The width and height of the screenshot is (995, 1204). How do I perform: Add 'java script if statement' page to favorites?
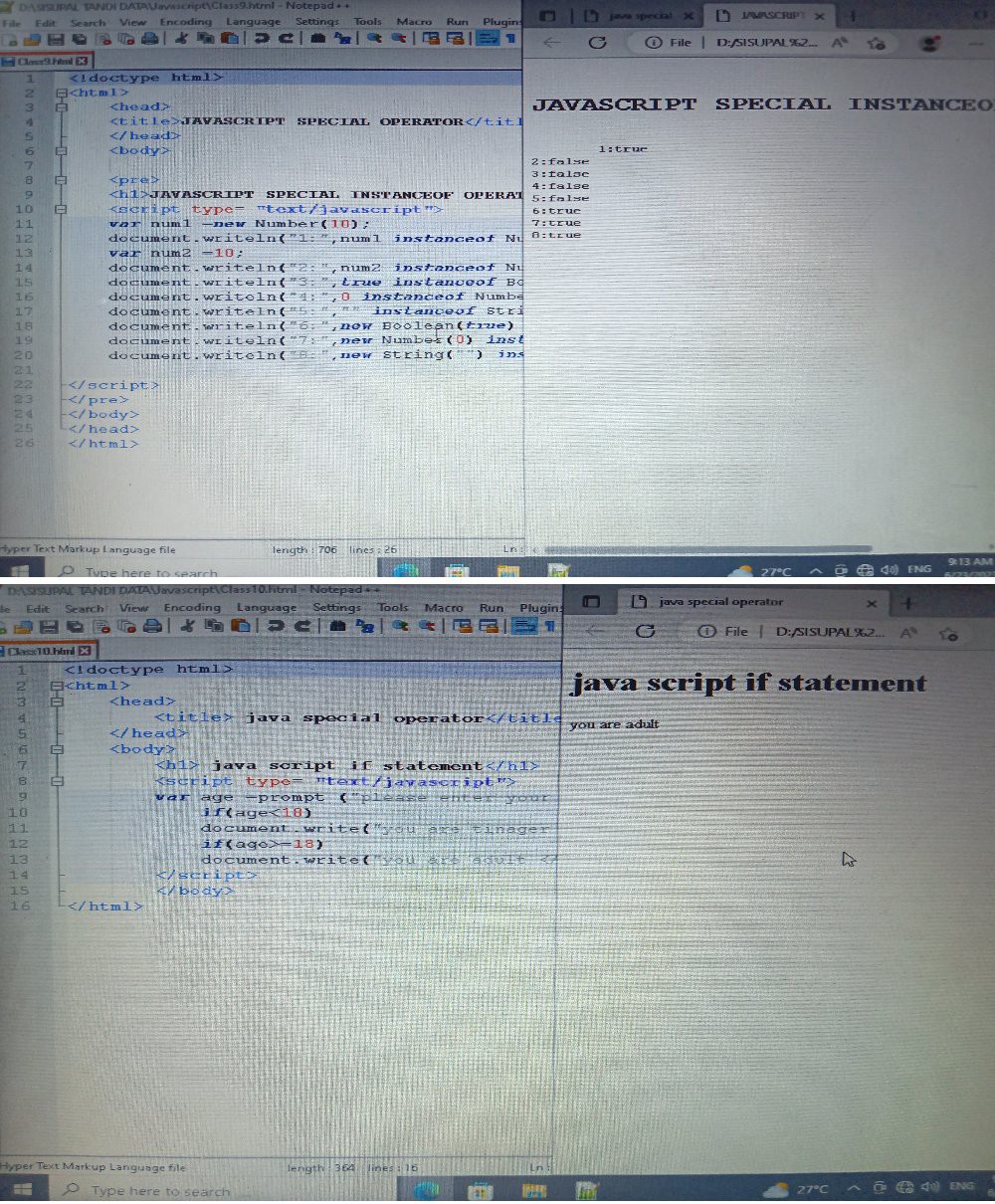click(948, 632)
